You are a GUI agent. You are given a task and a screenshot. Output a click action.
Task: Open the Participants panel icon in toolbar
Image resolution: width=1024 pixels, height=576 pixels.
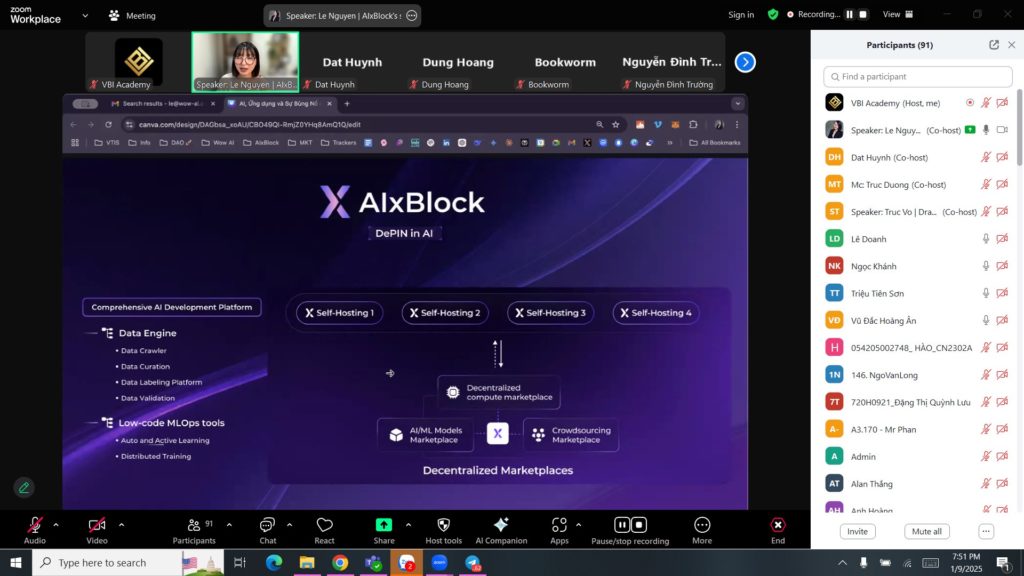pos(194,525)
